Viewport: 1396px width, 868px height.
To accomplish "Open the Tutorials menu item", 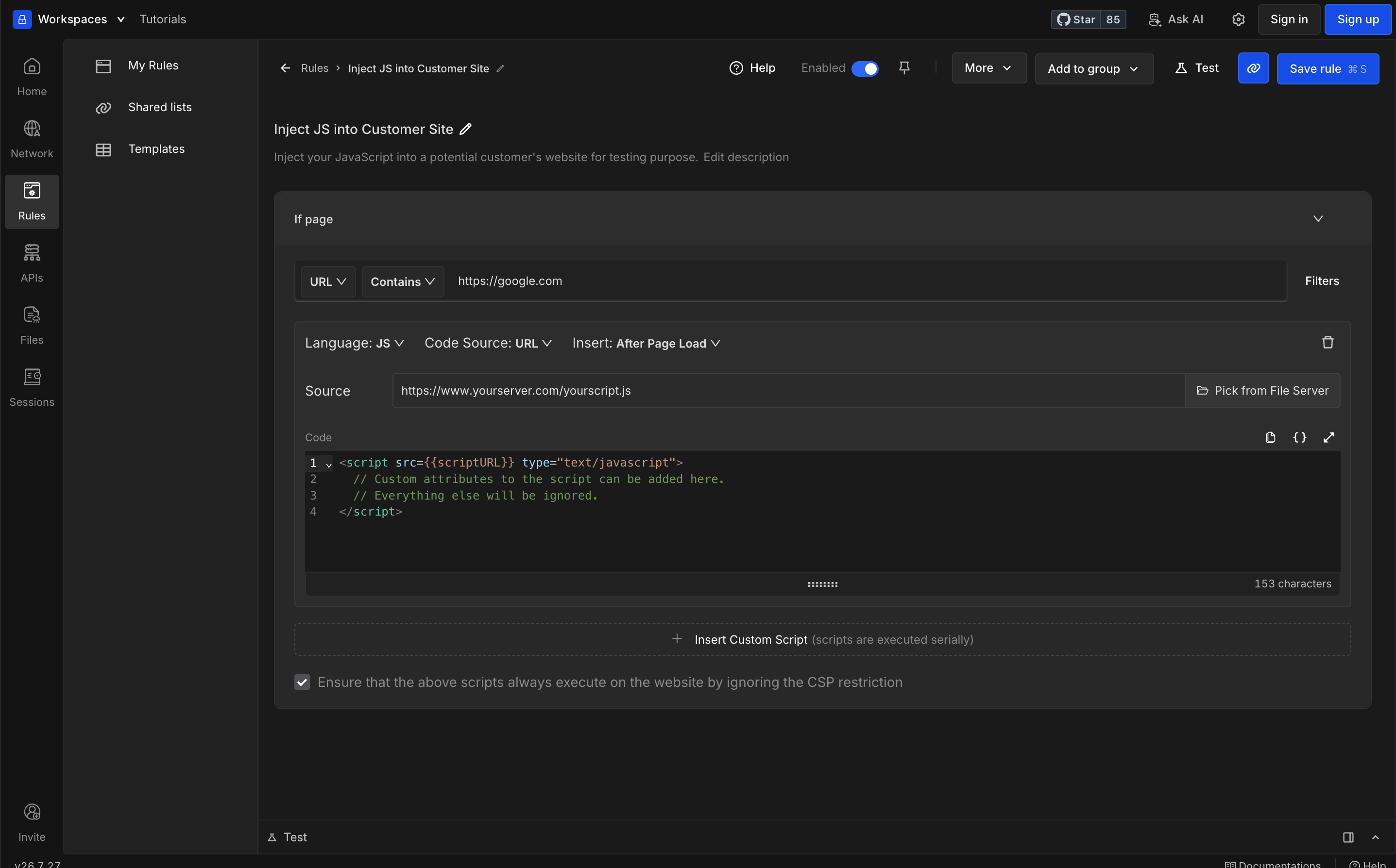I will click(163, 19).
